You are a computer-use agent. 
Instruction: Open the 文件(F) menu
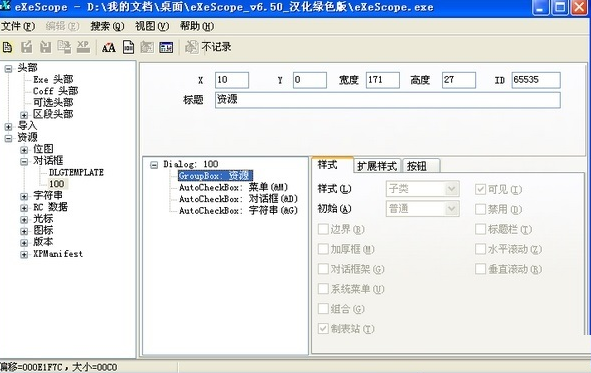click(18, 26)
